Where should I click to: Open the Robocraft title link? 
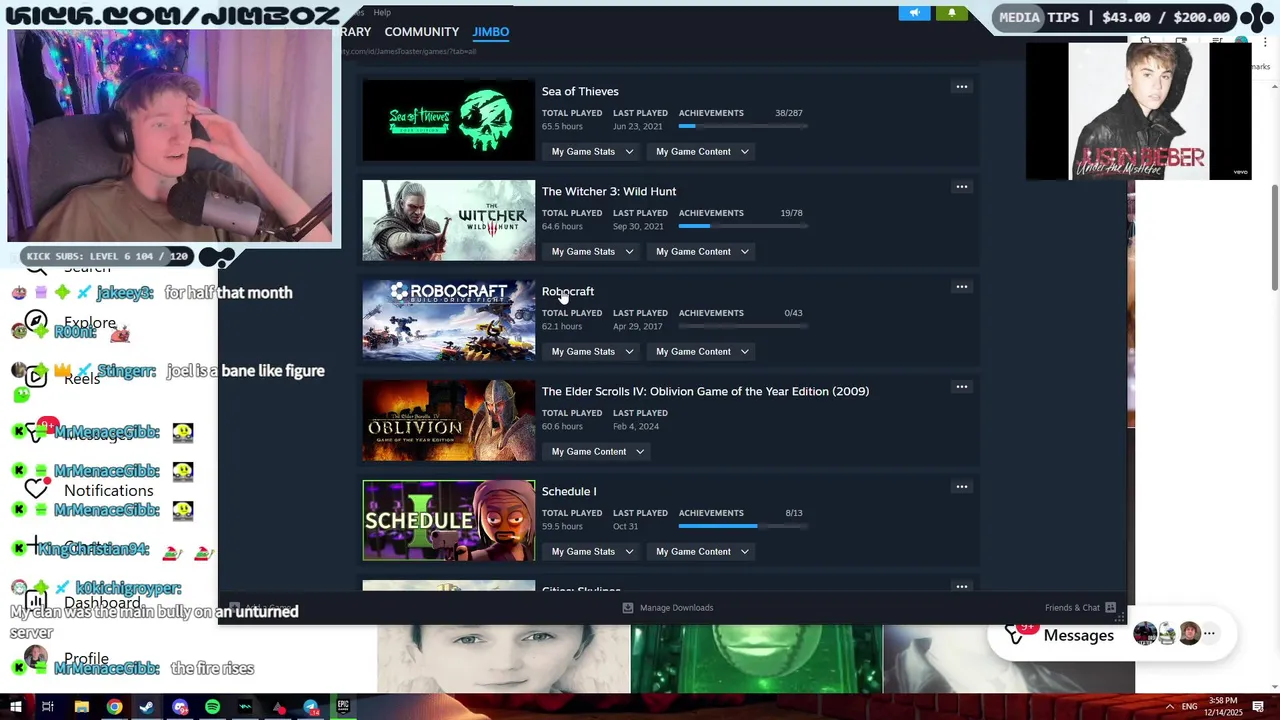pos(568,291)
